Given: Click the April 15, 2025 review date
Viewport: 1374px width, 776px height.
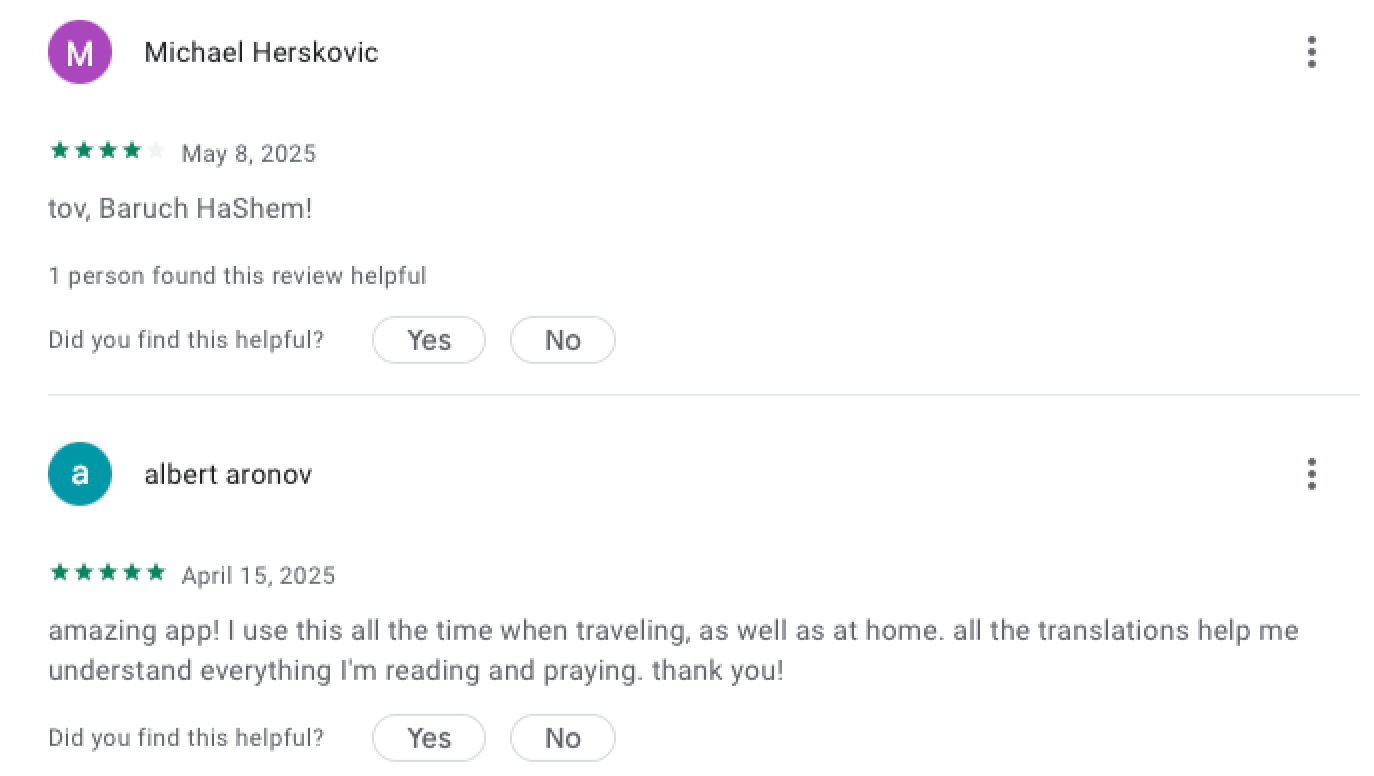Looking at the screenshot, I should 258,576.
